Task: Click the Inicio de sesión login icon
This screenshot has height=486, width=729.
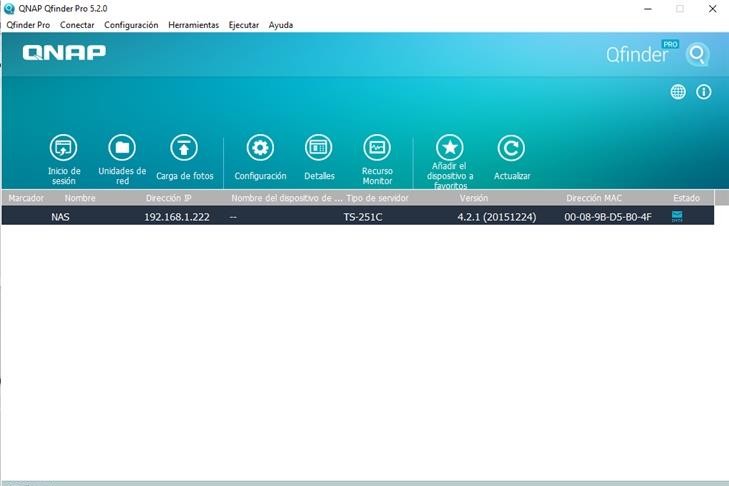Action: coord(63,148)
